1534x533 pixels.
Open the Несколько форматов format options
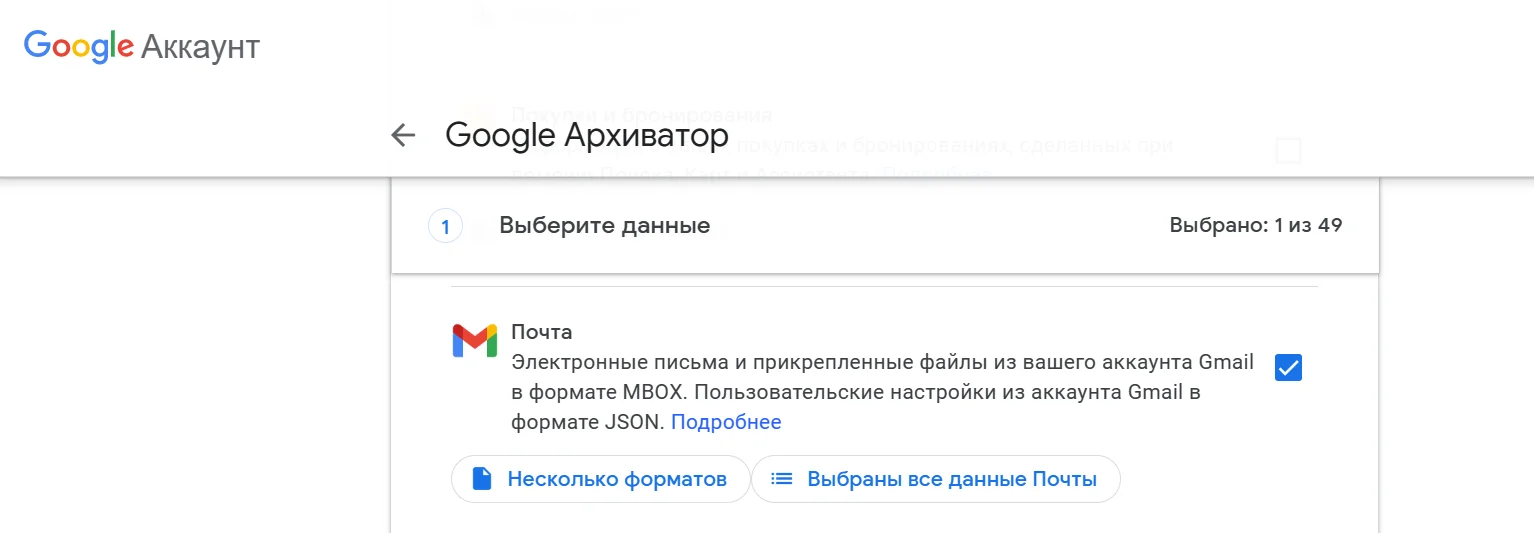pyautogui.click(x=600, y=479)
